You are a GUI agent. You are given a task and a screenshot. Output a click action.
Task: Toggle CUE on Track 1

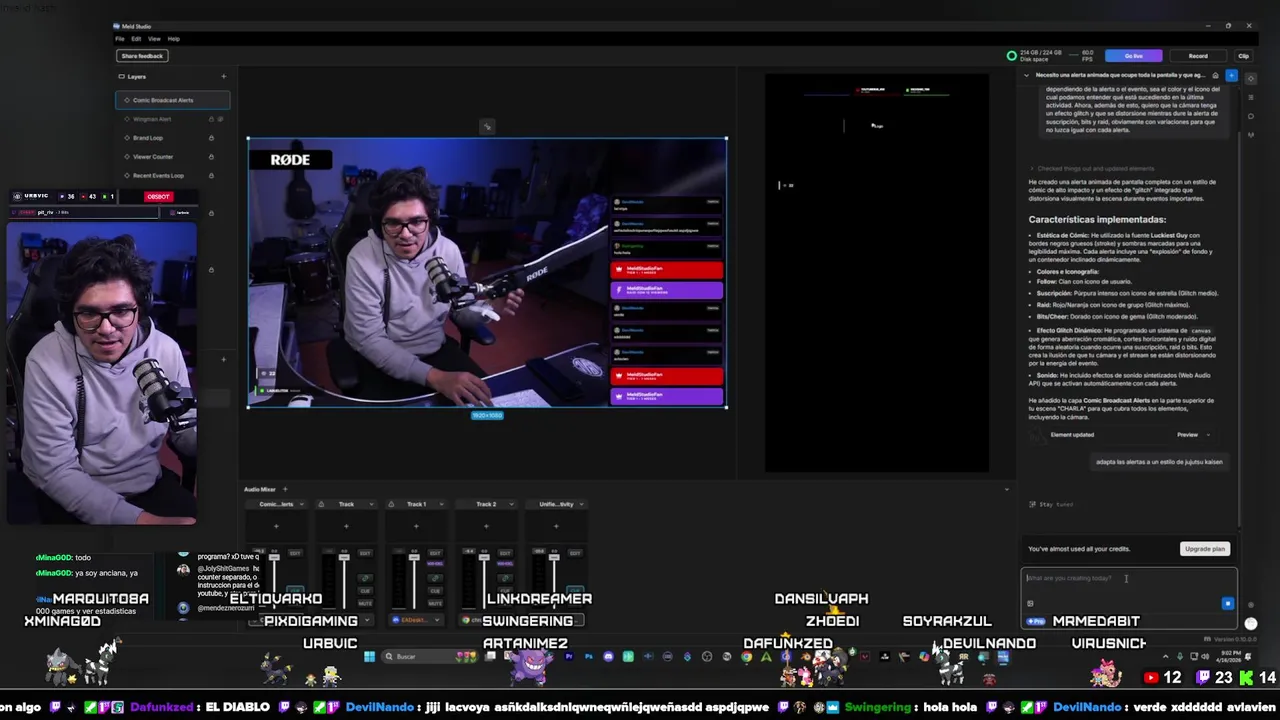pyautogui.click(x=435, y=591)
